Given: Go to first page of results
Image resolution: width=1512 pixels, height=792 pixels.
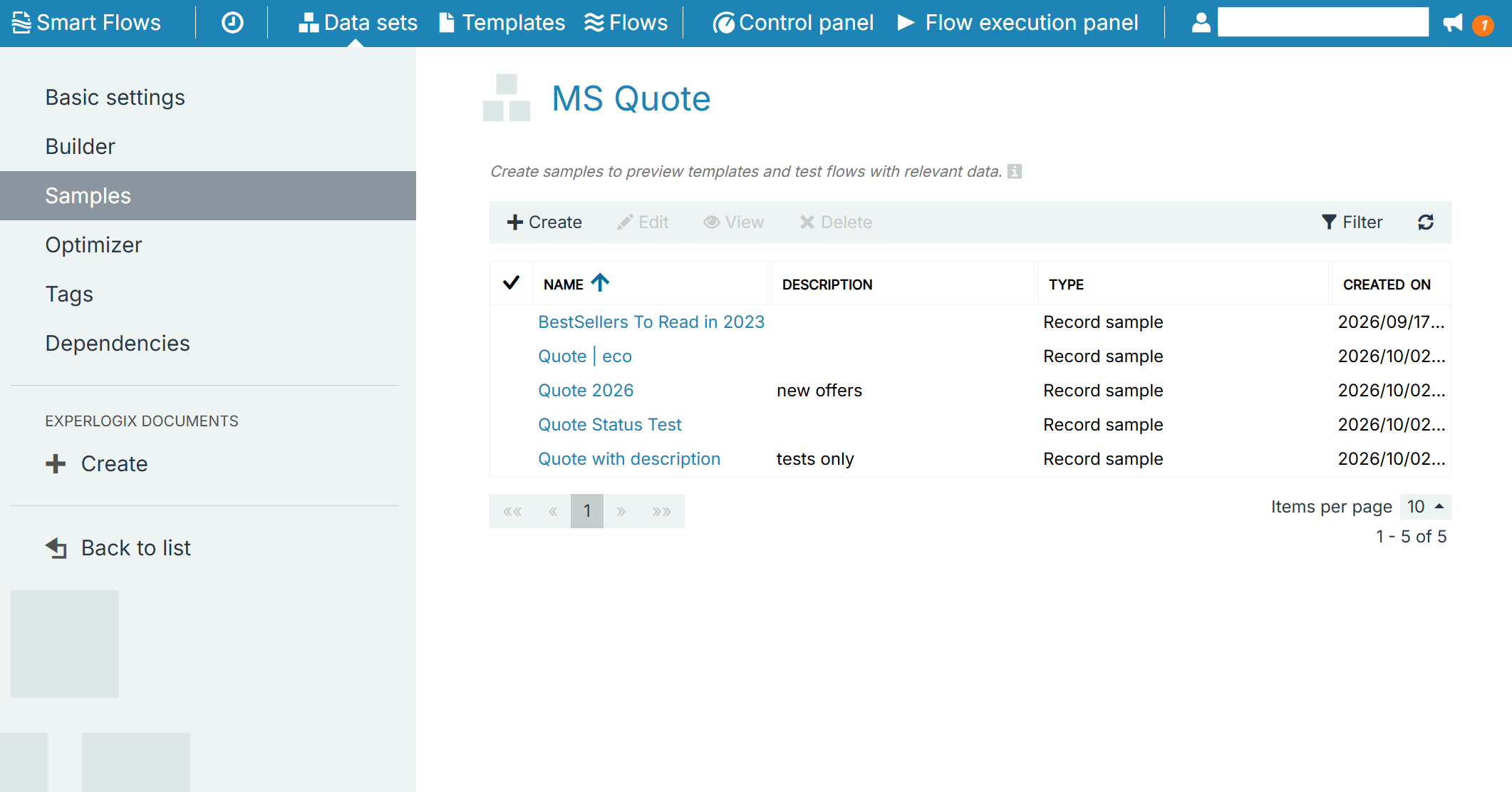Looking at the screenshot, I should (512, 511).
